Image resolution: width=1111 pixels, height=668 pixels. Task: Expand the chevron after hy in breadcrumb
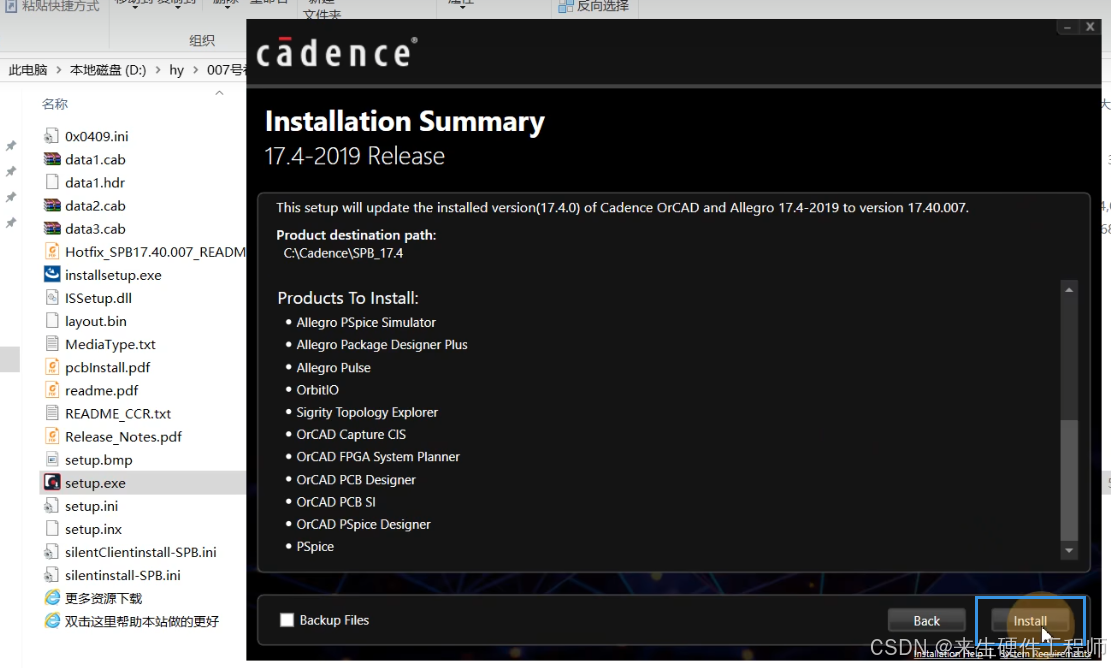point(196,70)
